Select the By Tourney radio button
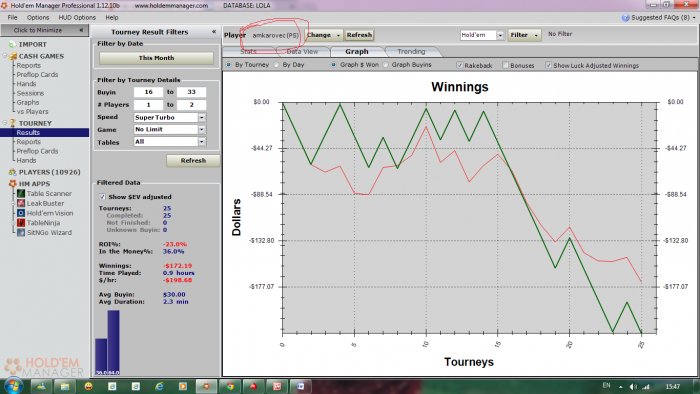The image size is (700, 394). (x=229, y=65)
